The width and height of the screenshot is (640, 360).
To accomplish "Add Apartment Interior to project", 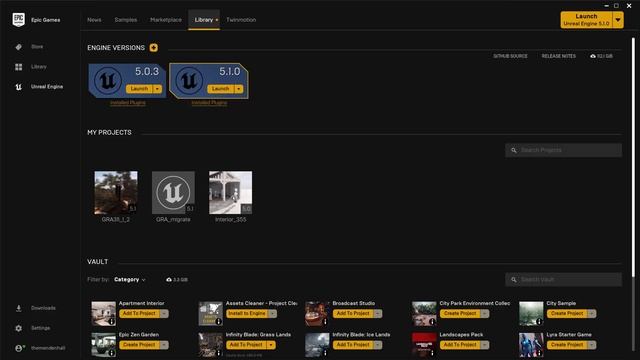I will coord(139,313).
